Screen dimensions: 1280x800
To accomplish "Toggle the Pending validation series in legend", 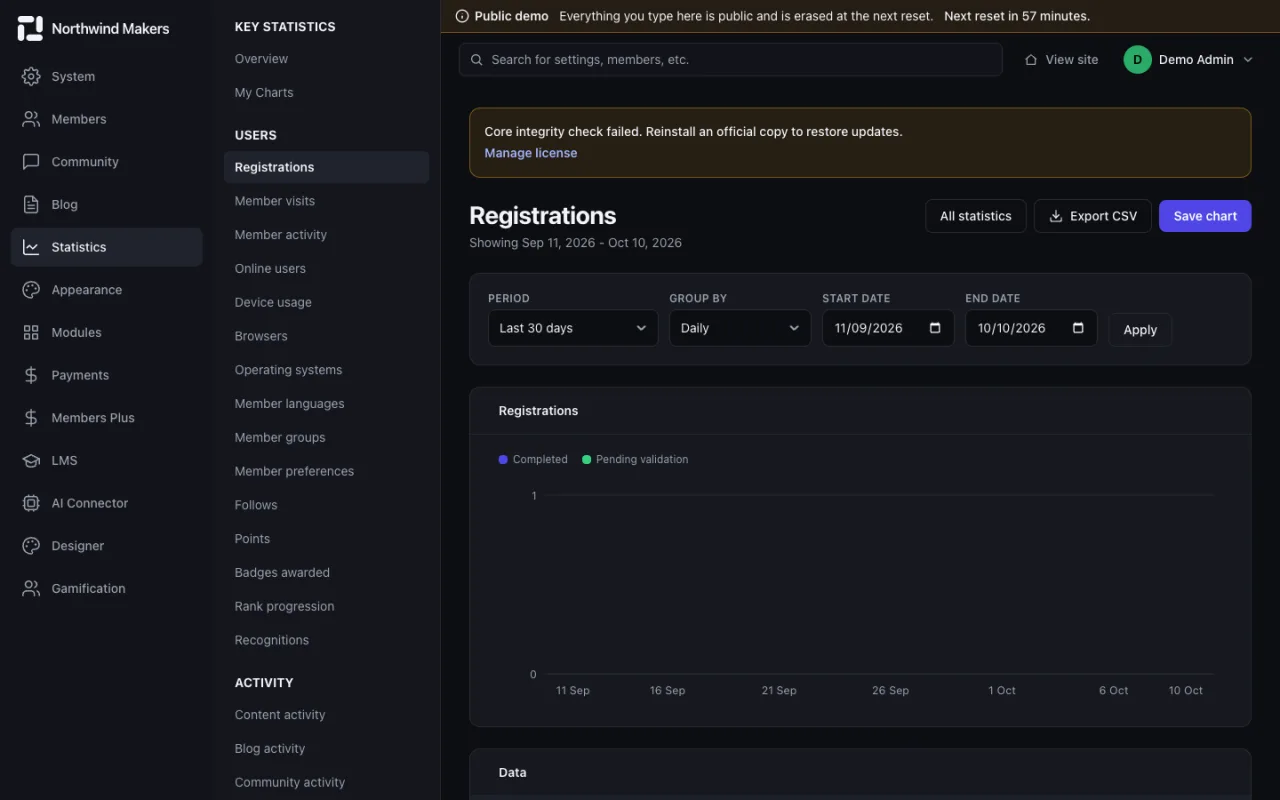I will click(635, 460).
